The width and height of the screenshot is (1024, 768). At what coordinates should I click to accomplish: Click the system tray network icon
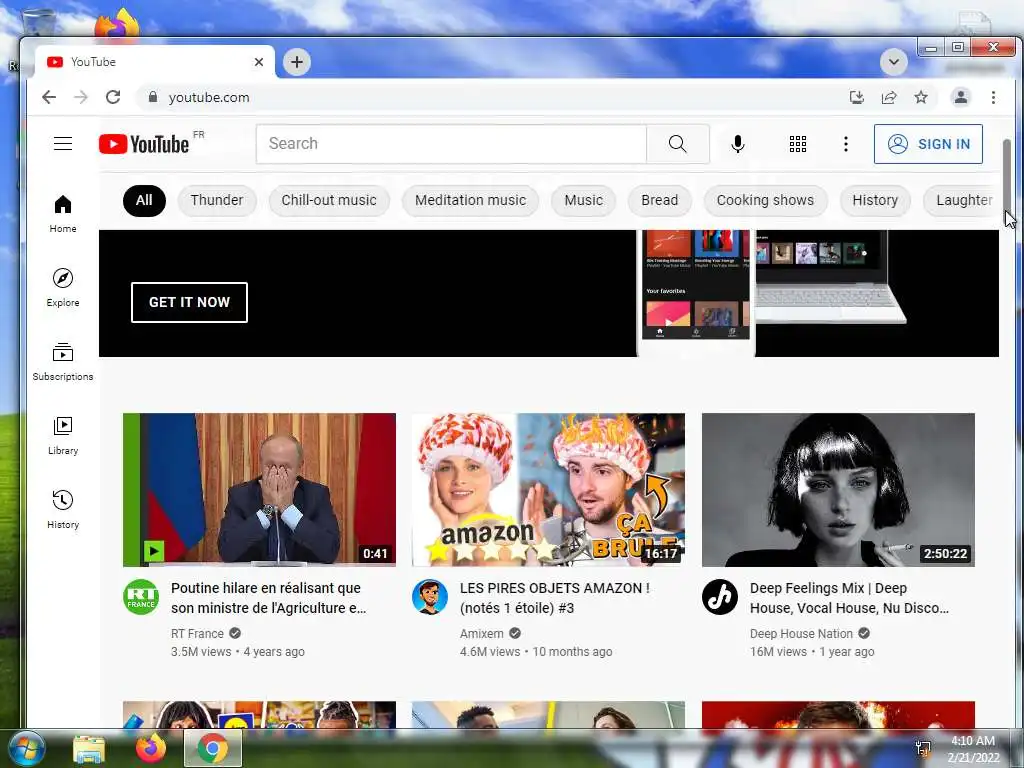coord(923,749)
